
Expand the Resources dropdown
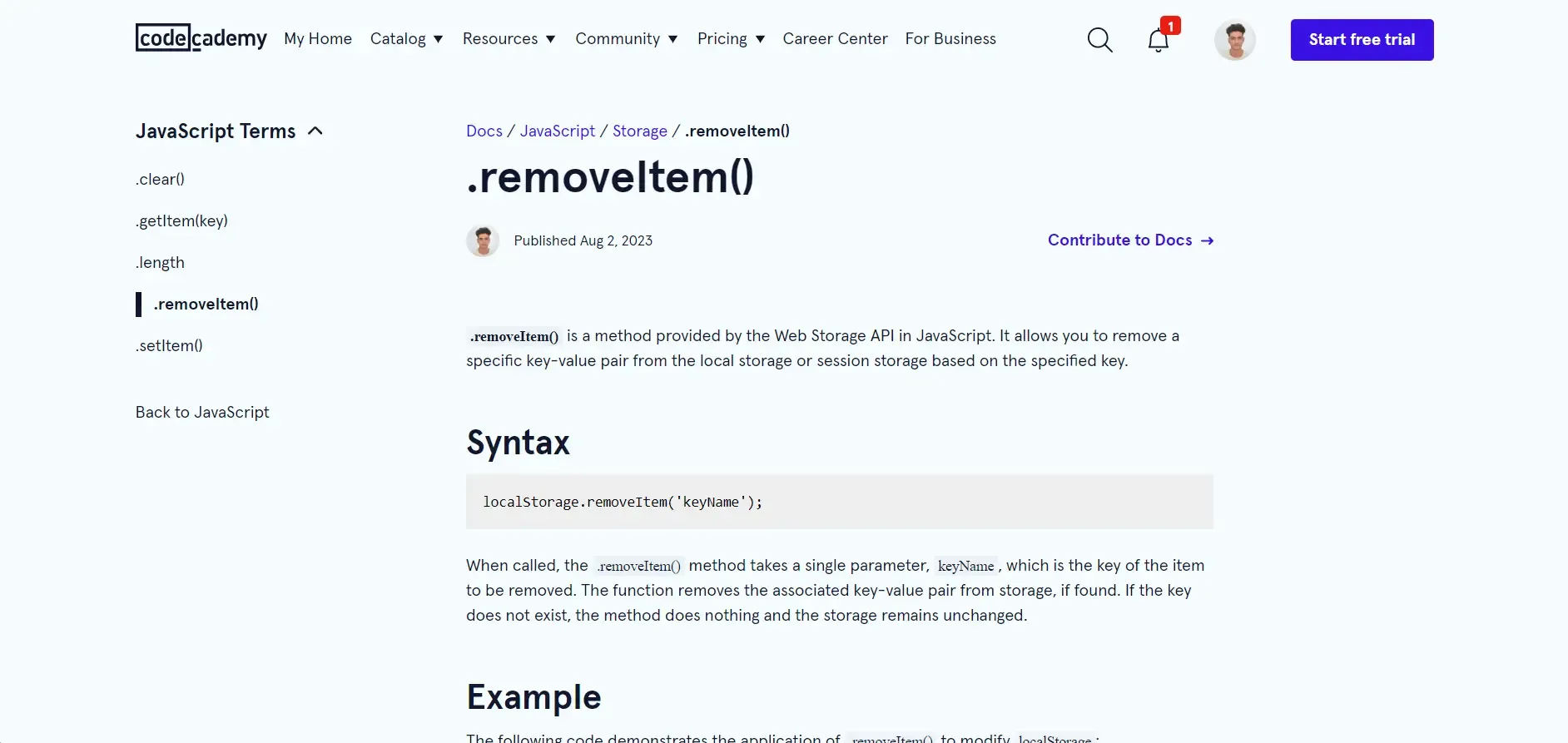509,39
